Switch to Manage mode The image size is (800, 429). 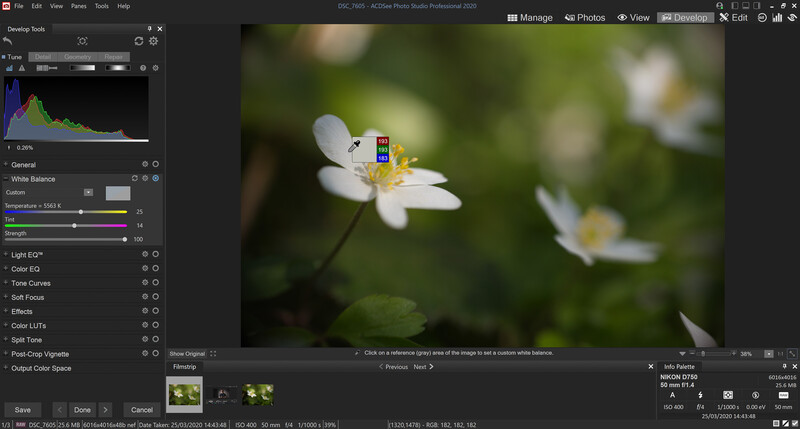(530, 17)
